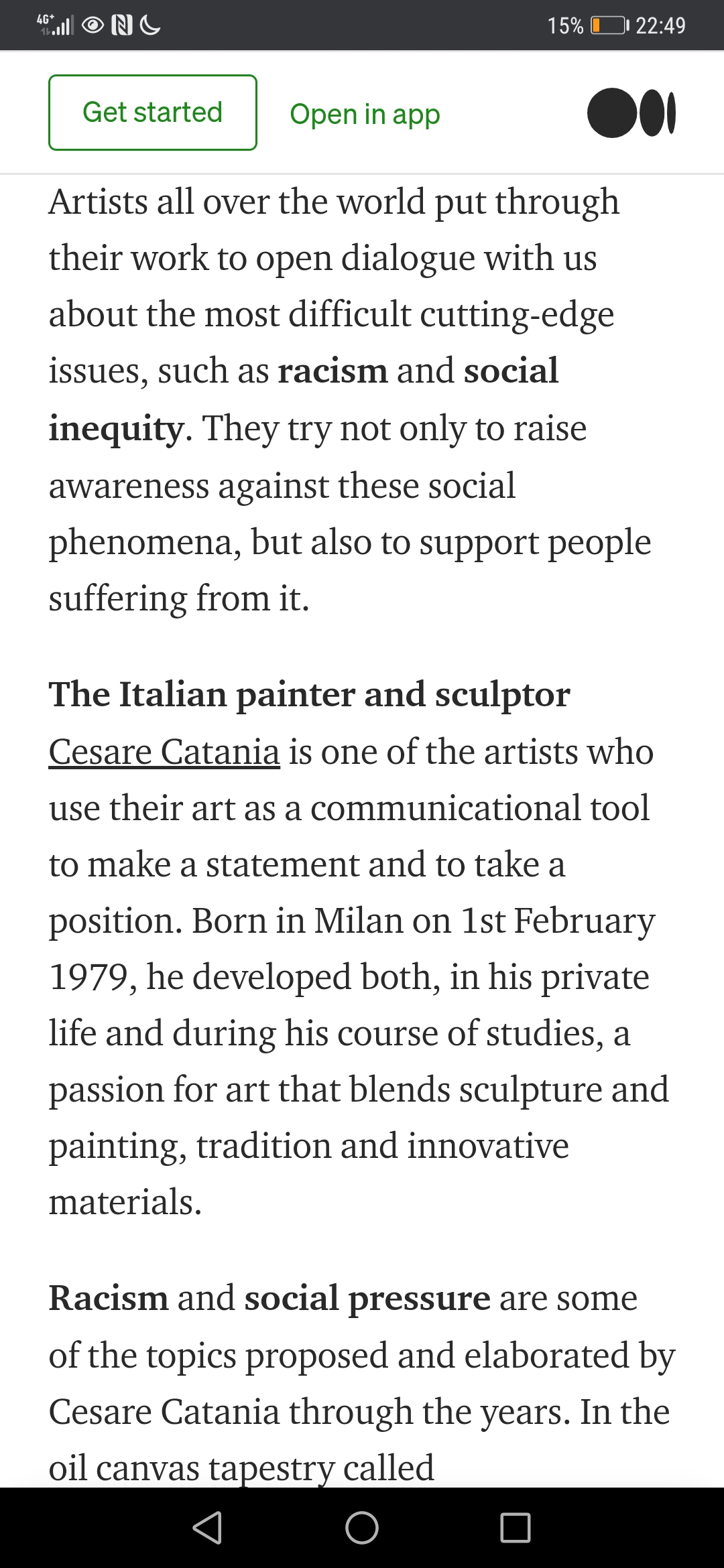
Task: Tap the bold word inequity
Action: point(116,429)
